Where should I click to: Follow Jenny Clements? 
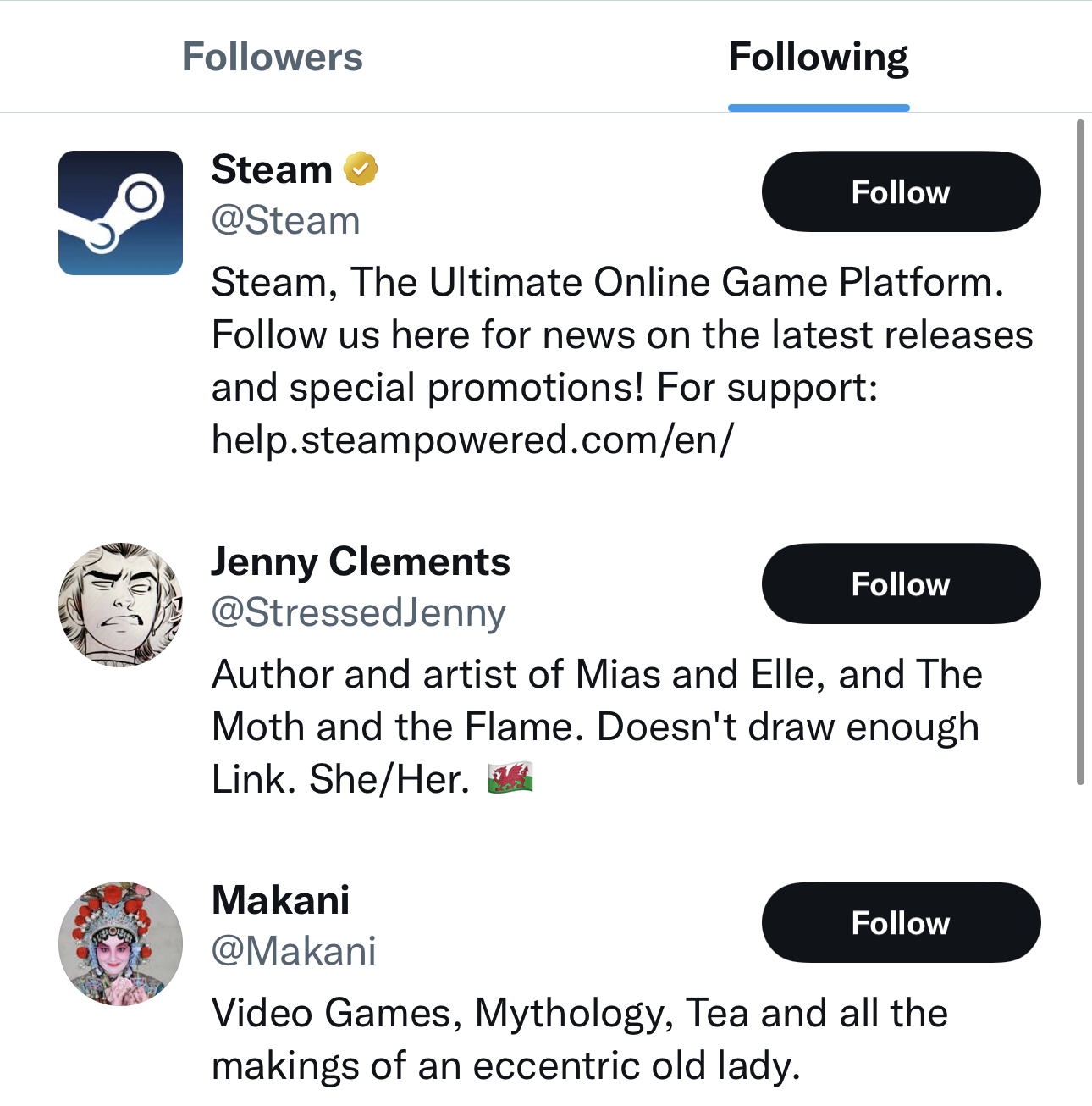pos(901,584)
